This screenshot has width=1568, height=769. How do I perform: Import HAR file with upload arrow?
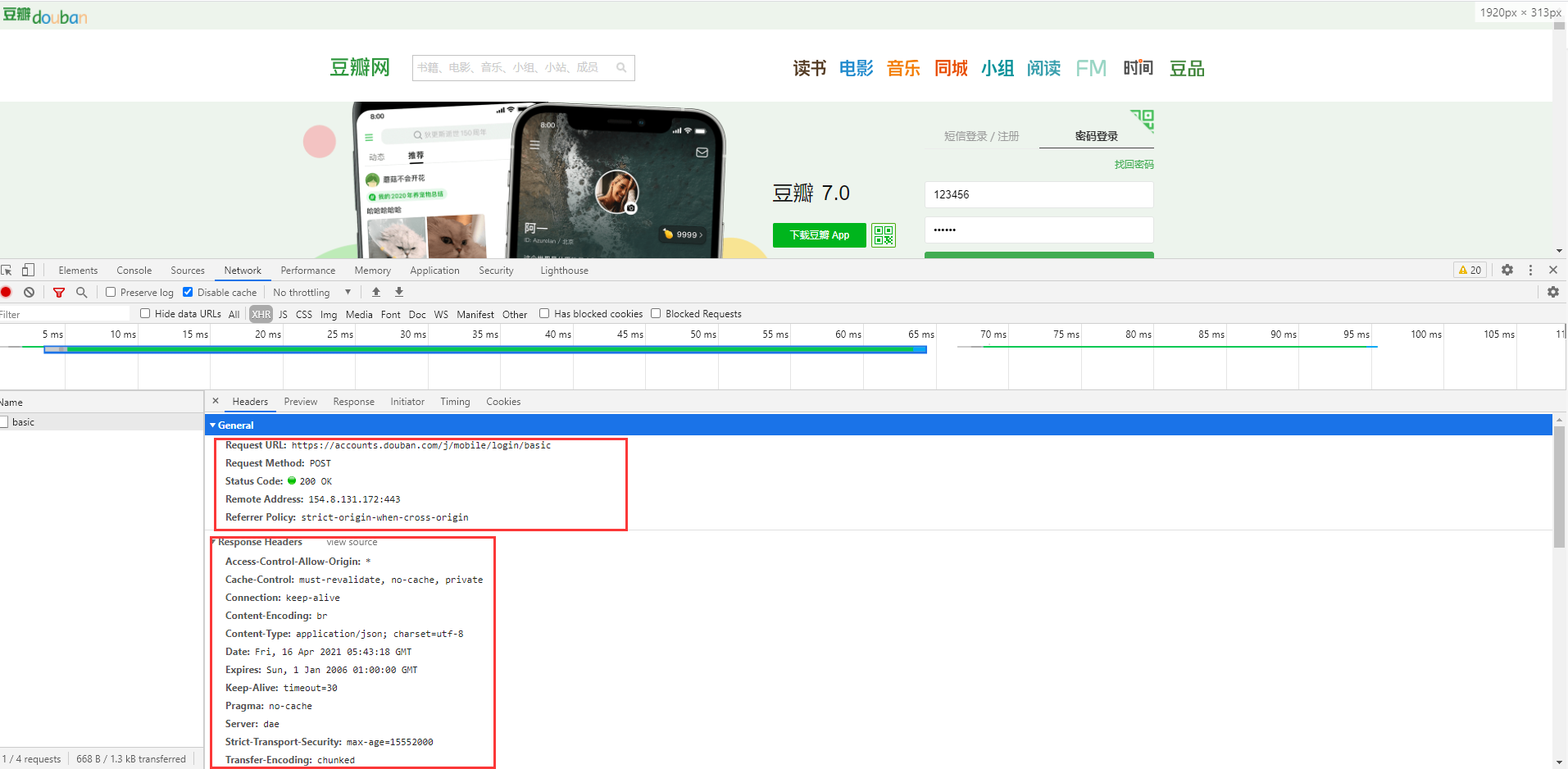click(x=376, y=292)
